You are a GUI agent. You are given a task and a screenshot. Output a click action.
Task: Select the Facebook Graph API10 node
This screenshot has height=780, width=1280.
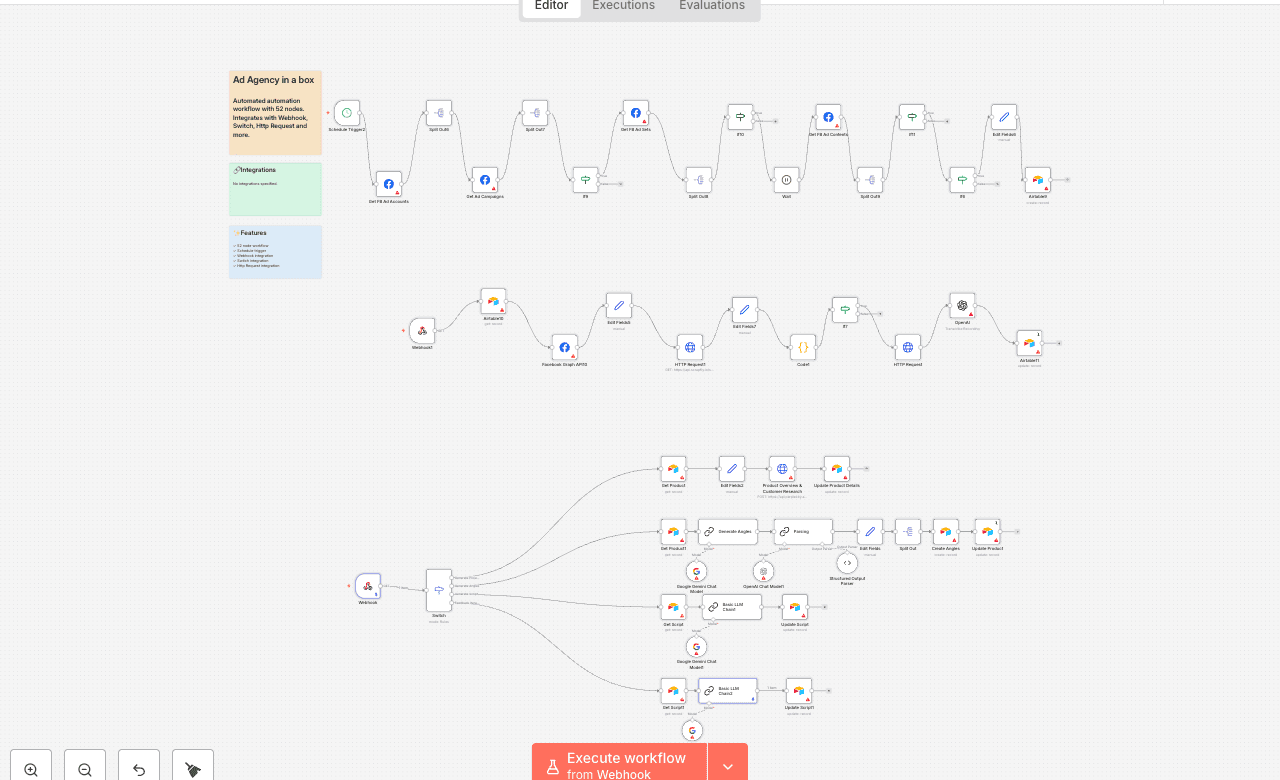(x=564, y=348)
